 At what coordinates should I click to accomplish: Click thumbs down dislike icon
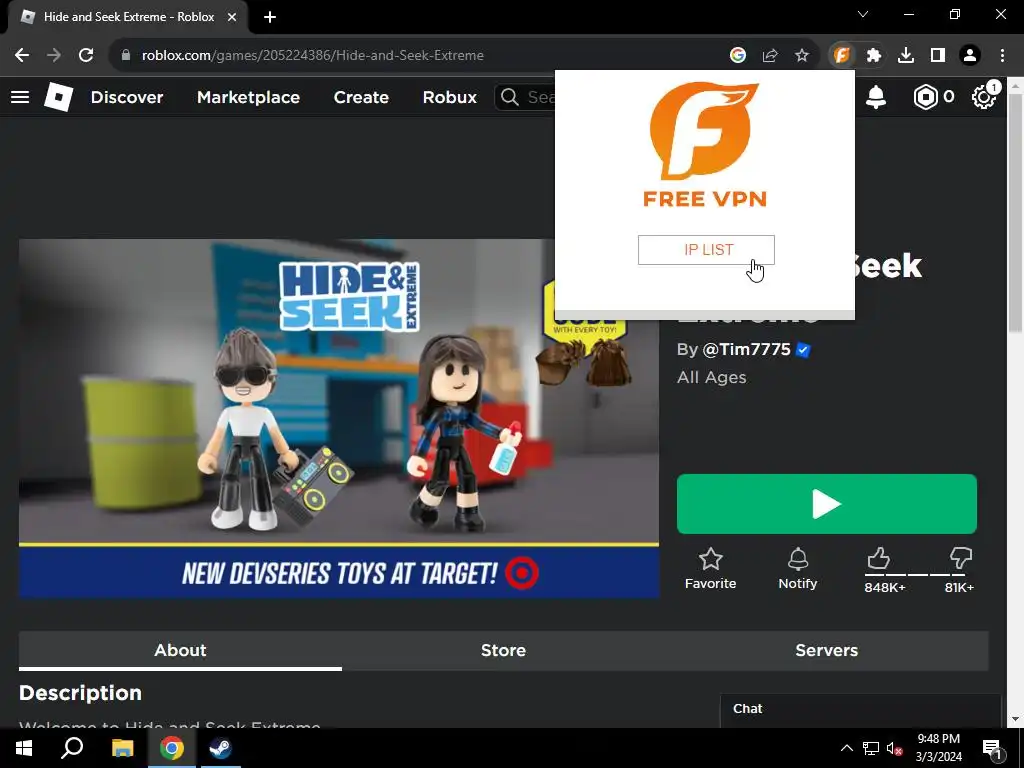click(961, 559)
